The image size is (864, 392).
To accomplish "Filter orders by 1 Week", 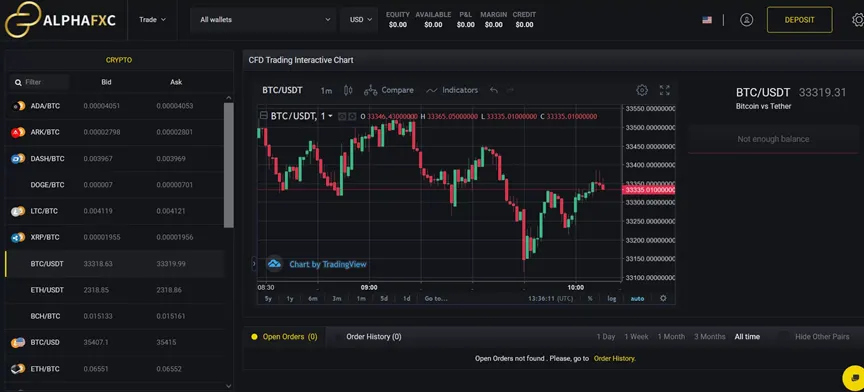I will point(636,336).
